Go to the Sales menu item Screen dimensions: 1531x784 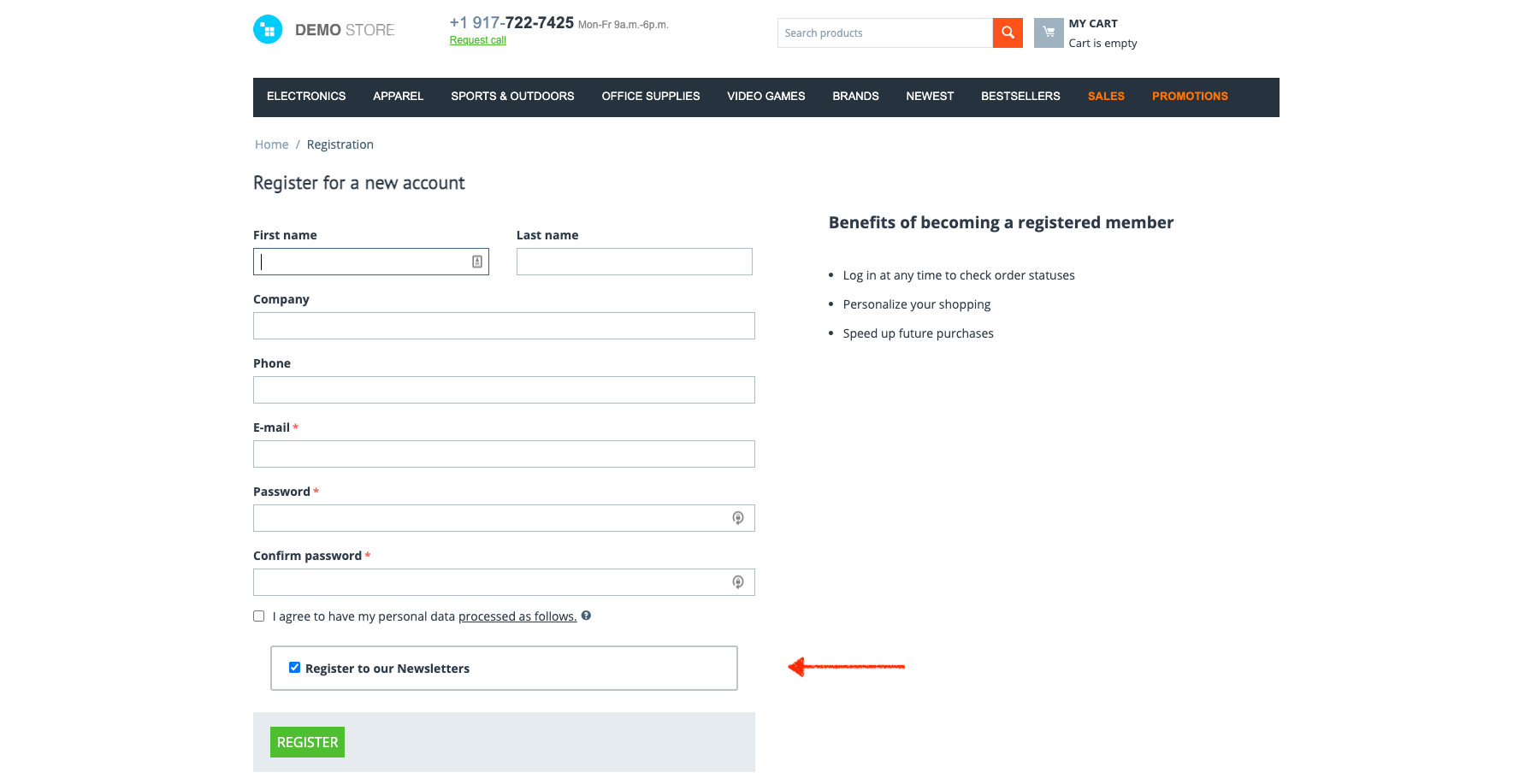[x=1105, y=97]
